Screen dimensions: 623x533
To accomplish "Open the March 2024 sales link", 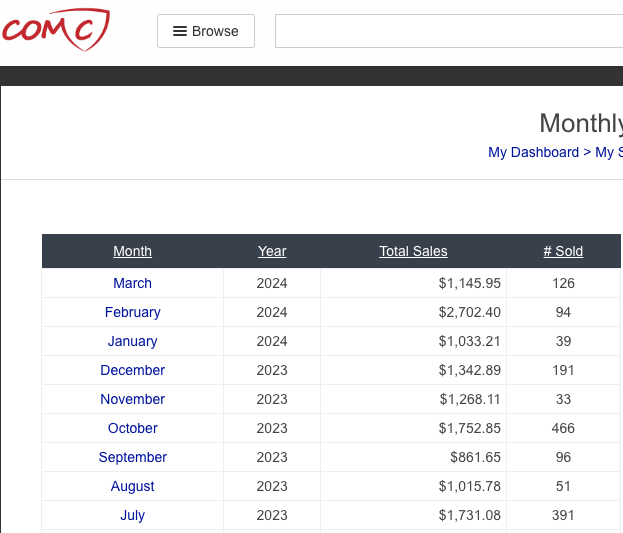I will 132,283.
